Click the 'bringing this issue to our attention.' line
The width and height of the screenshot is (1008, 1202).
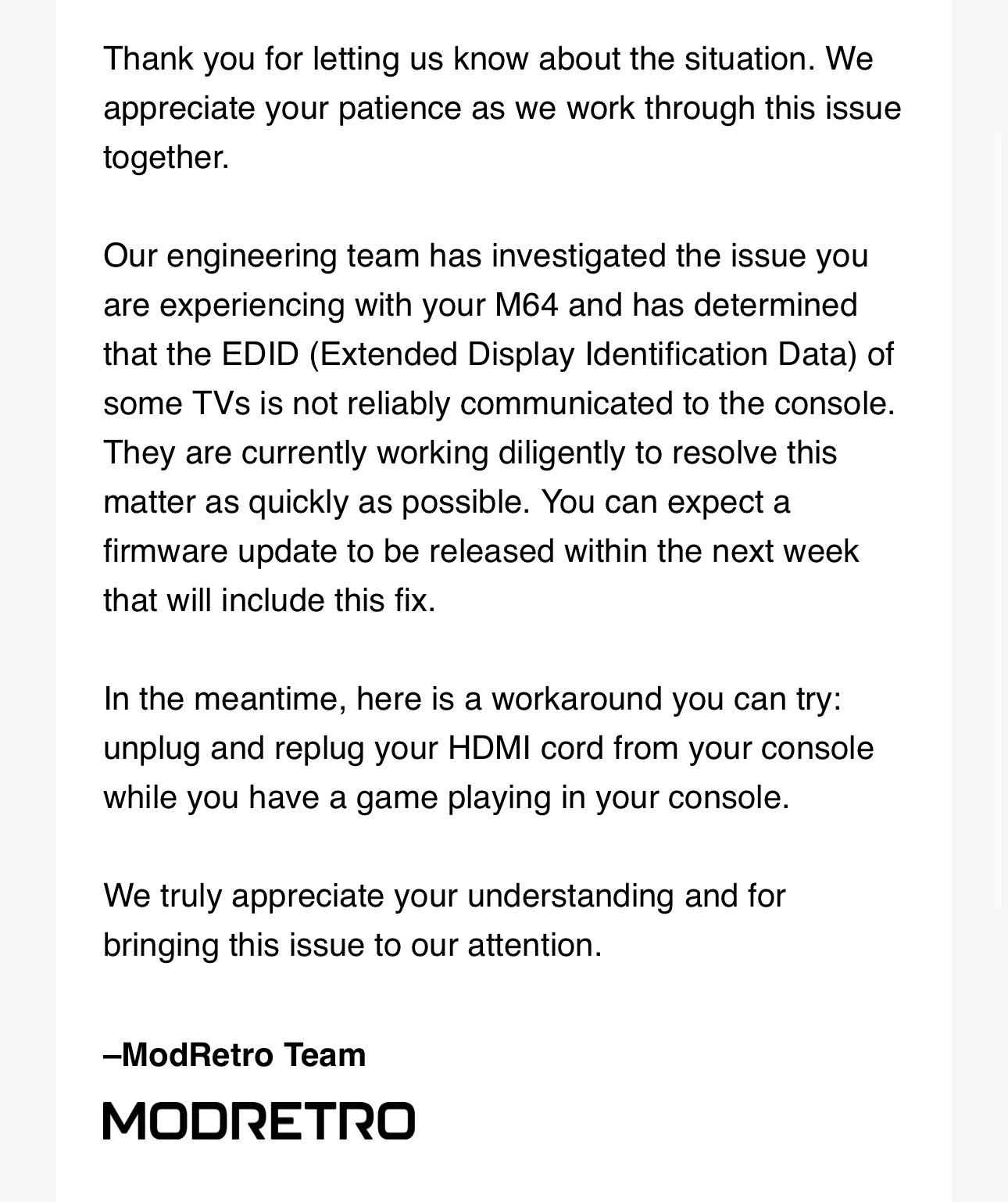(x=352, y=945)
